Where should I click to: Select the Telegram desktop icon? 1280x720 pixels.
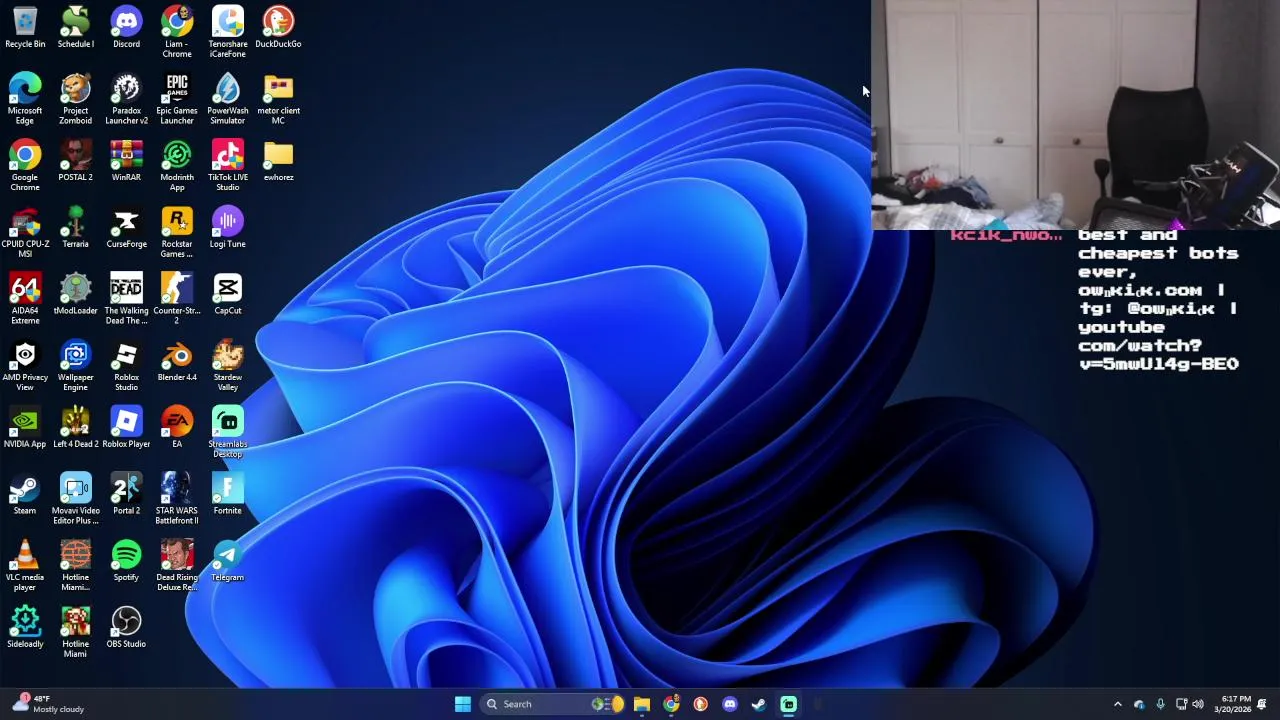228,561
